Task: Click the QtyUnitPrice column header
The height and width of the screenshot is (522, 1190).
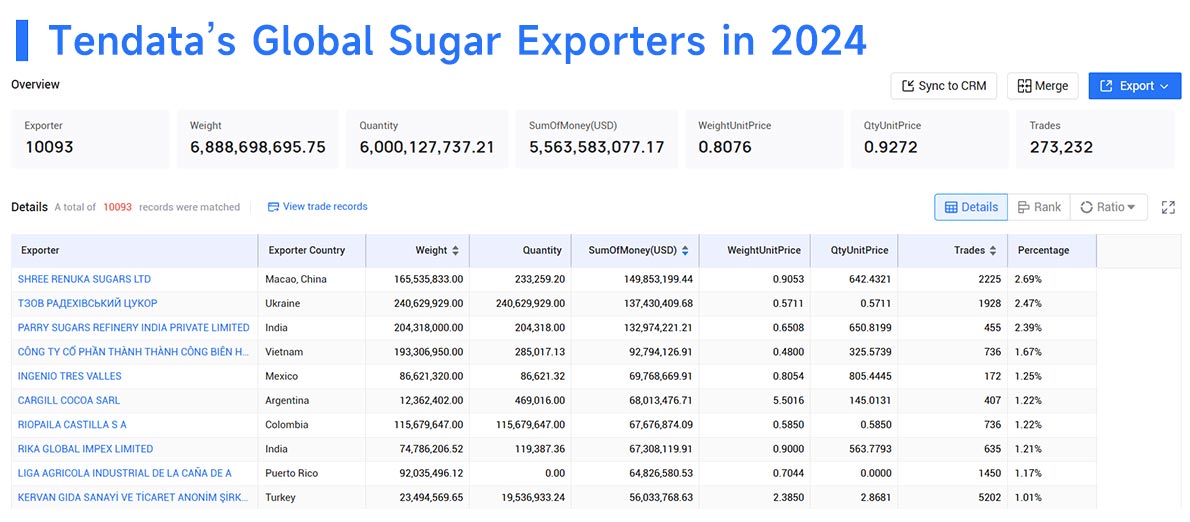Action: [854, 250]
